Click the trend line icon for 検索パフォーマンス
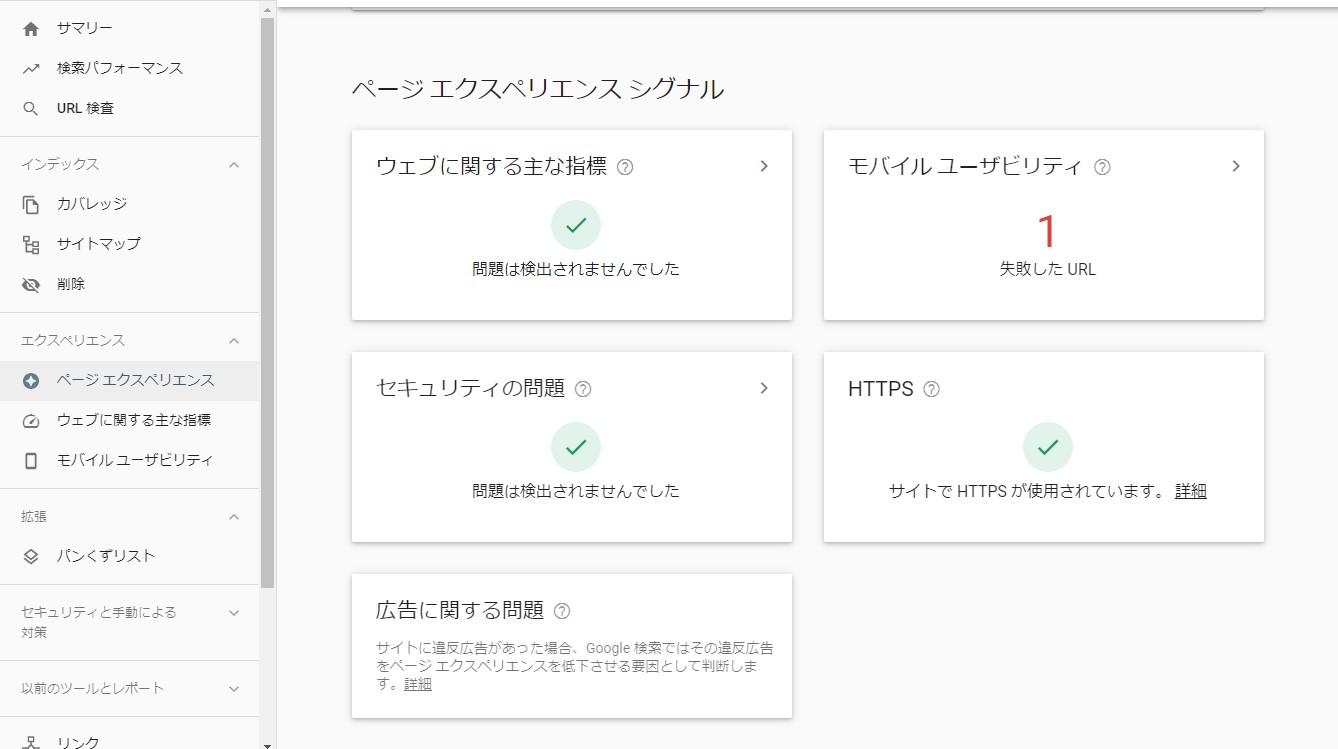1338x749 pixels. (31, 68)
